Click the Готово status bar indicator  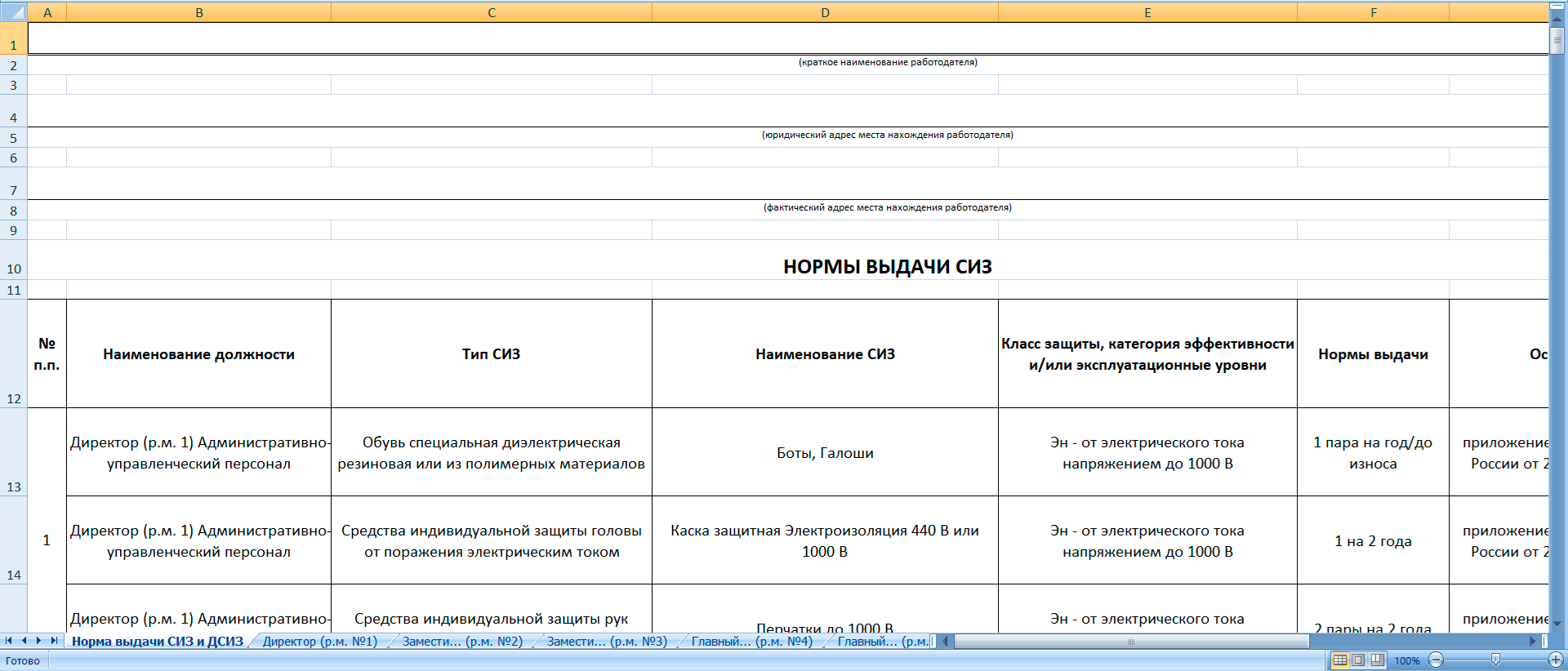pos(23,660)
